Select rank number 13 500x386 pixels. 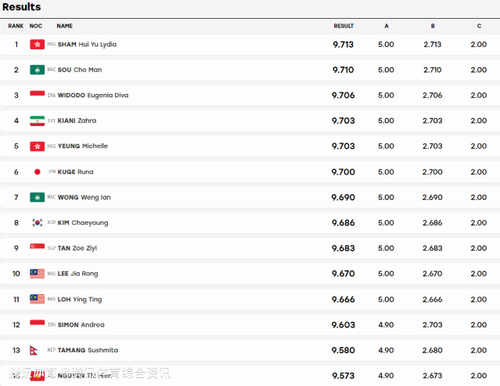click(16, 350)
